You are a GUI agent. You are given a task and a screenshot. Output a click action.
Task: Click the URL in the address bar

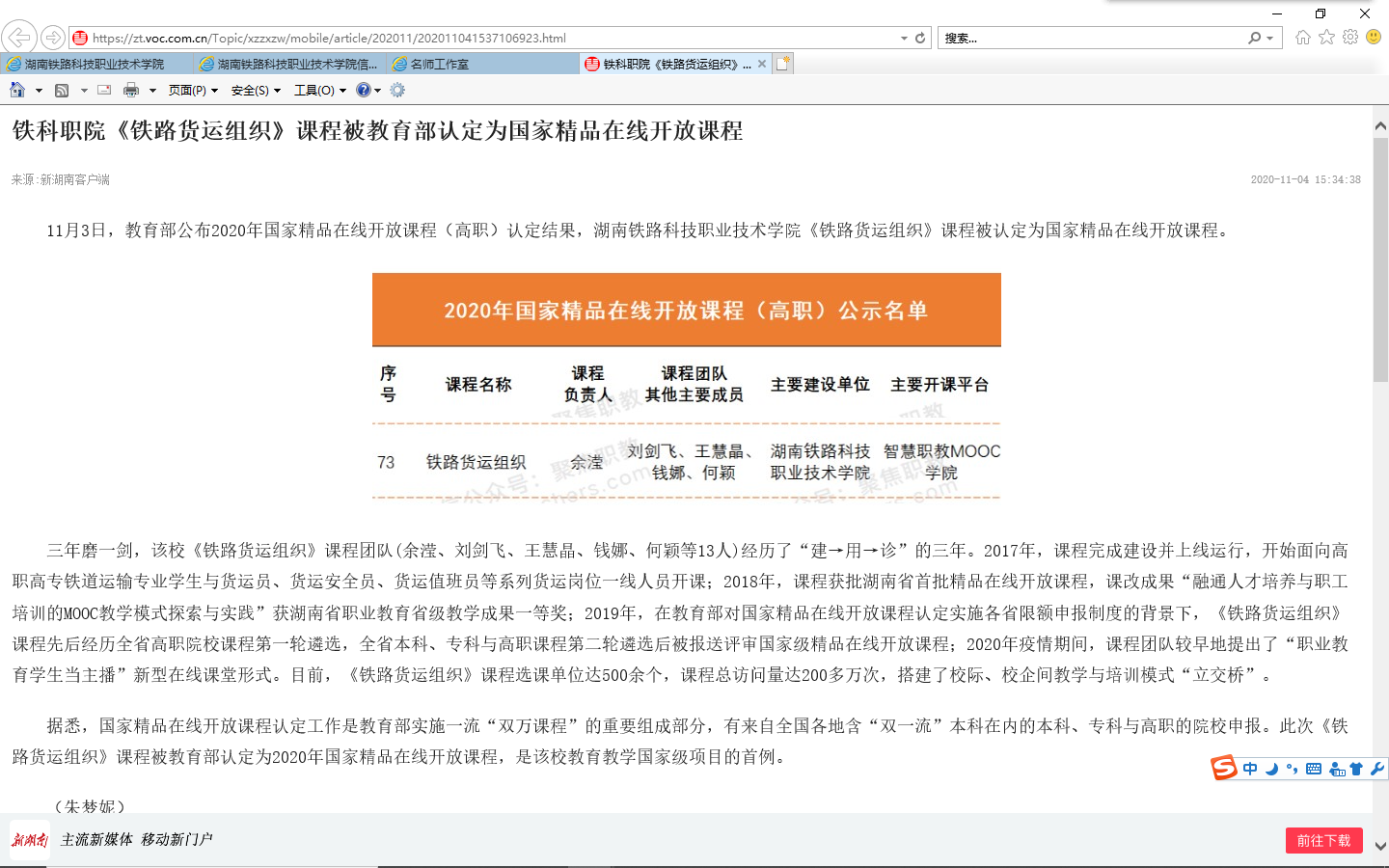click(x=329, y=39)
